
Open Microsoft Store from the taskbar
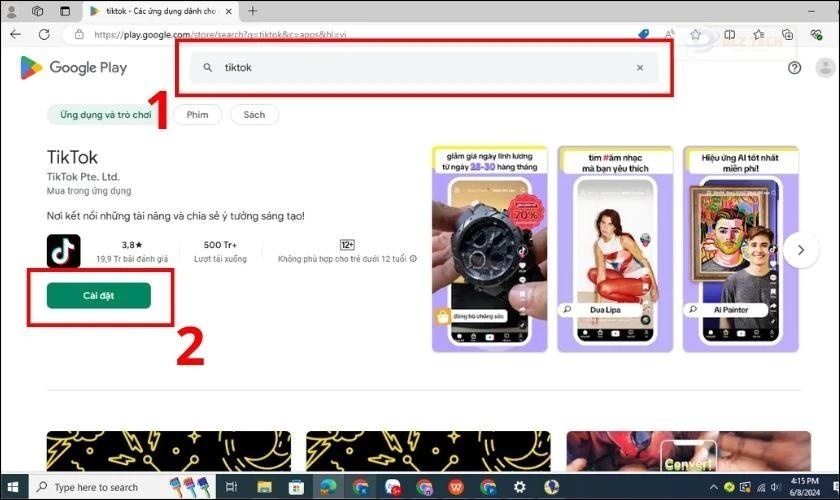click(296, 487)
